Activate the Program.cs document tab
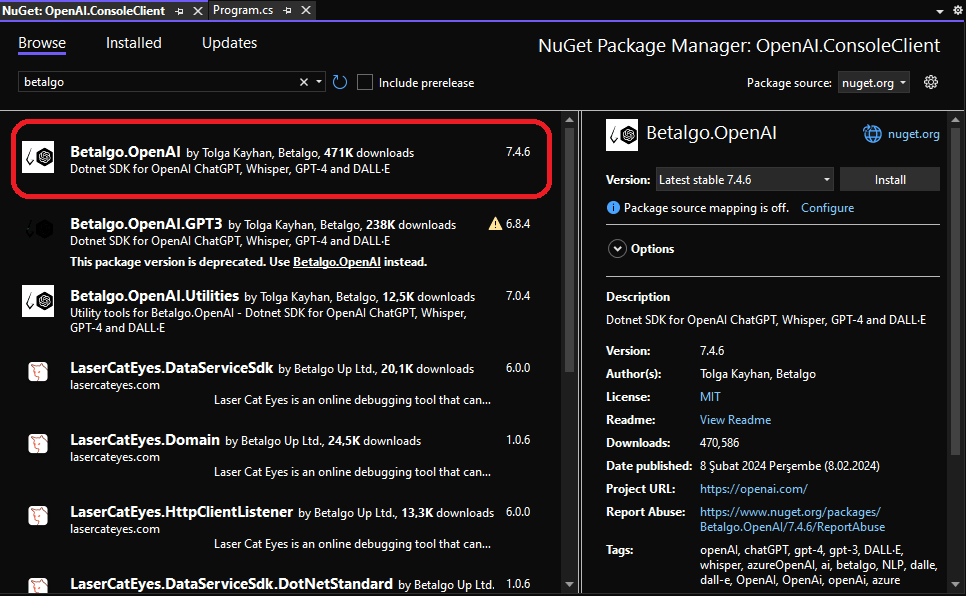The image size is (966, 596). (243, 10)
